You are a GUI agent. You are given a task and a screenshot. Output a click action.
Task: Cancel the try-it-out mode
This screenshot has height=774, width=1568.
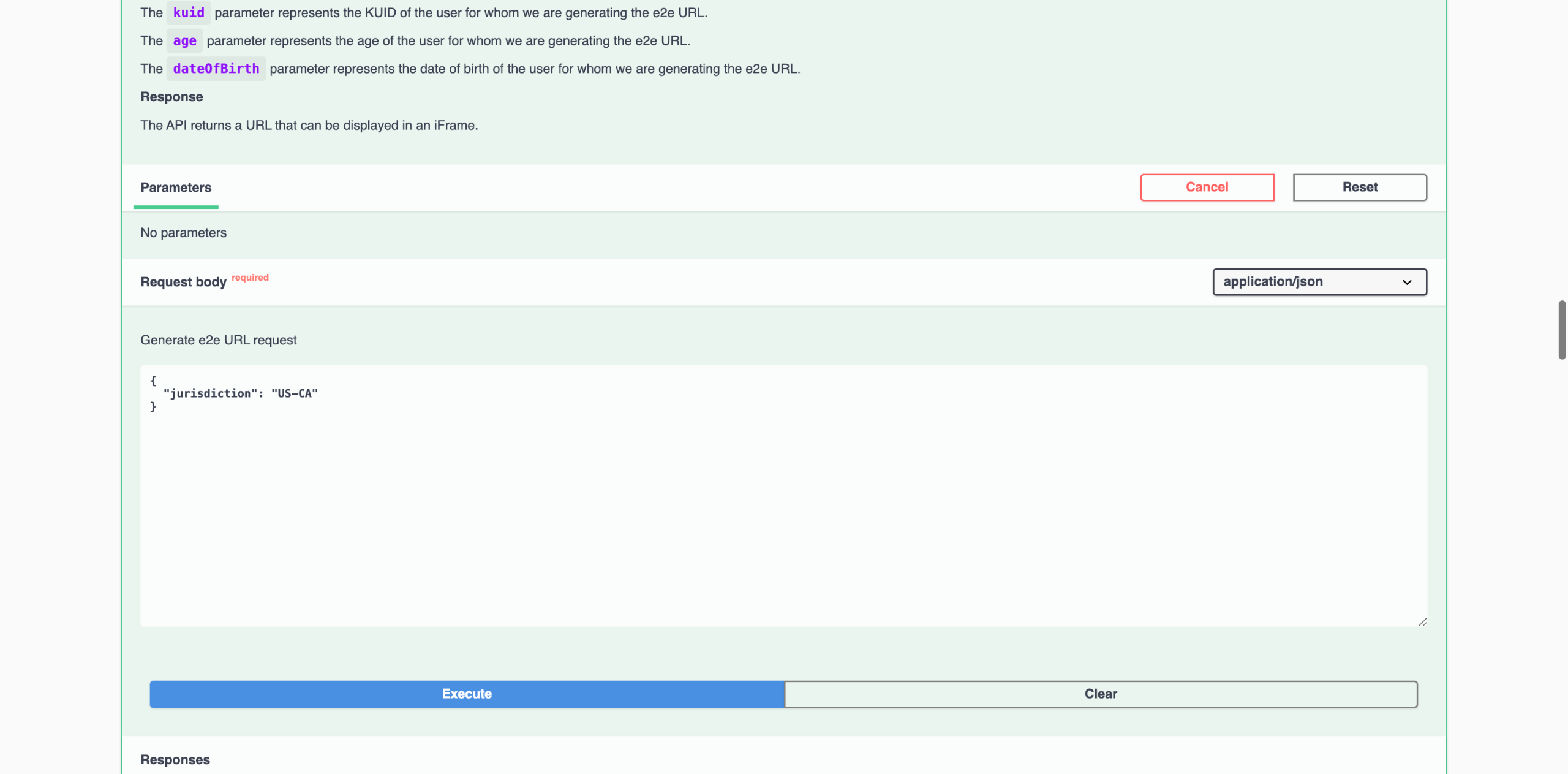1207,187
